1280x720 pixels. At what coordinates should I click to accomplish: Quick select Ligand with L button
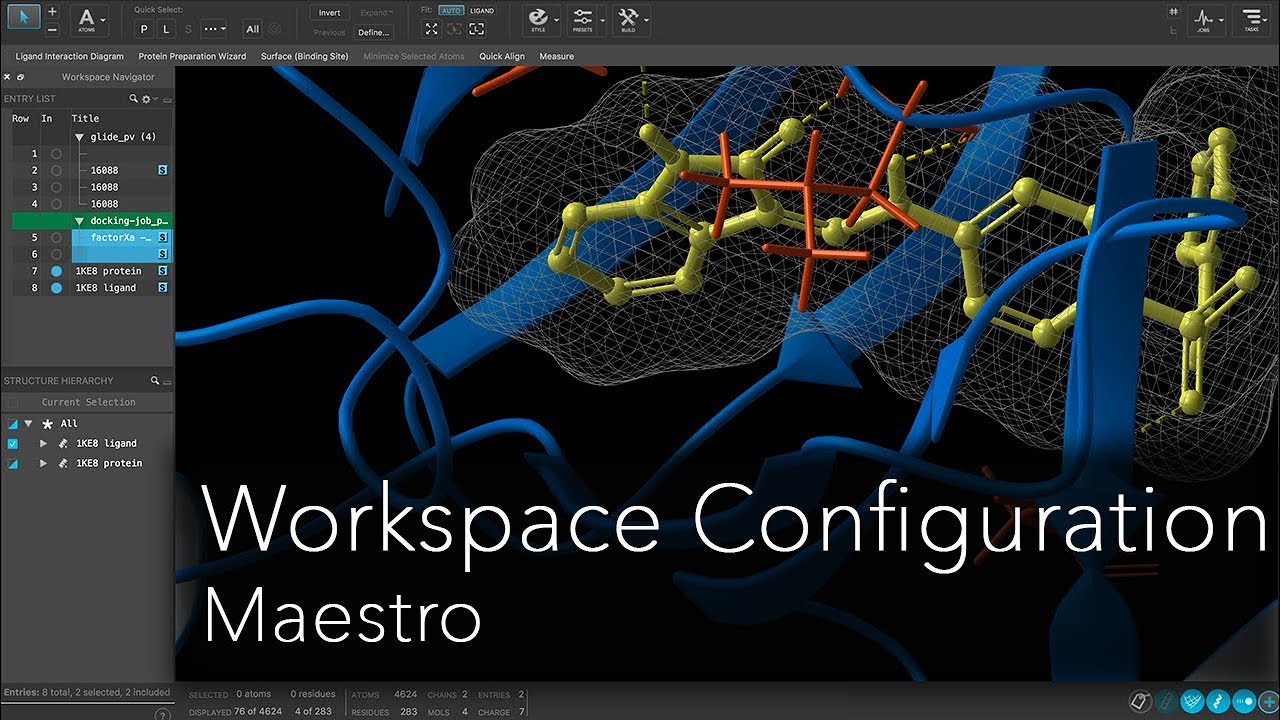(x=166, y=30)
